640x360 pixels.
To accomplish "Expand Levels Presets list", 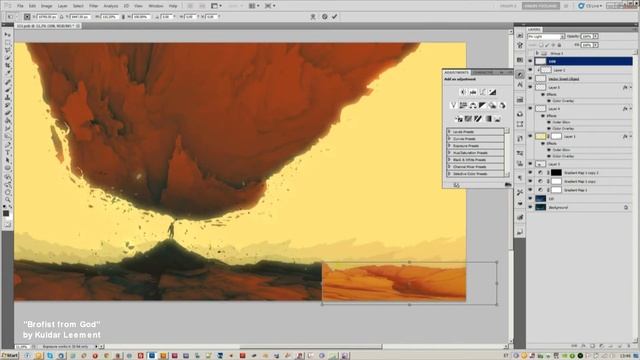I will click(x=449, y=132).
